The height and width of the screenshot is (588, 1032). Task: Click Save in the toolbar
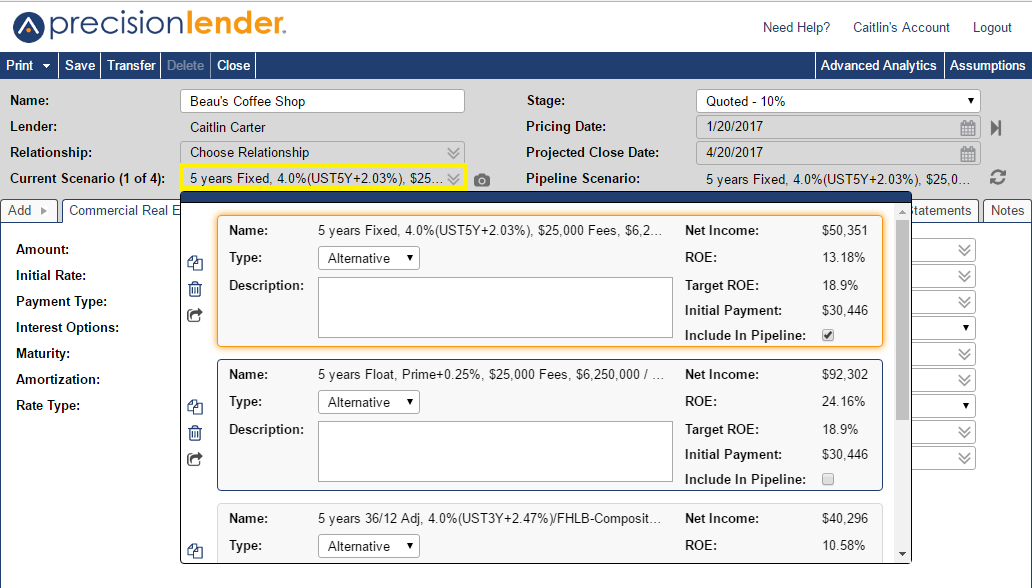[x=80, y=66]
